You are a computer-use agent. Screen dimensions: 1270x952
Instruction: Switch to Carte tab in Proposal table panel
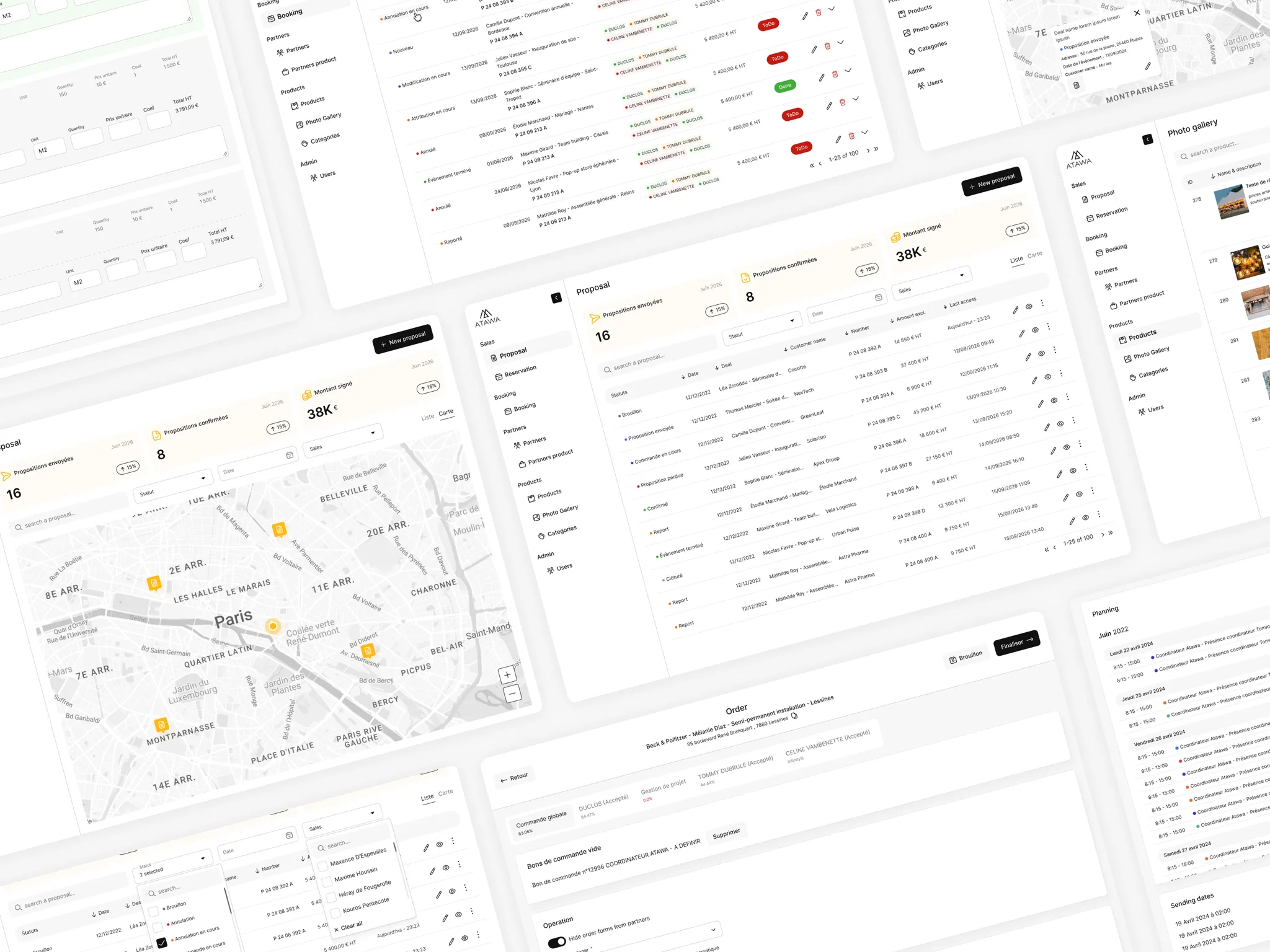pyautogui.click(x=1034, y=255)
